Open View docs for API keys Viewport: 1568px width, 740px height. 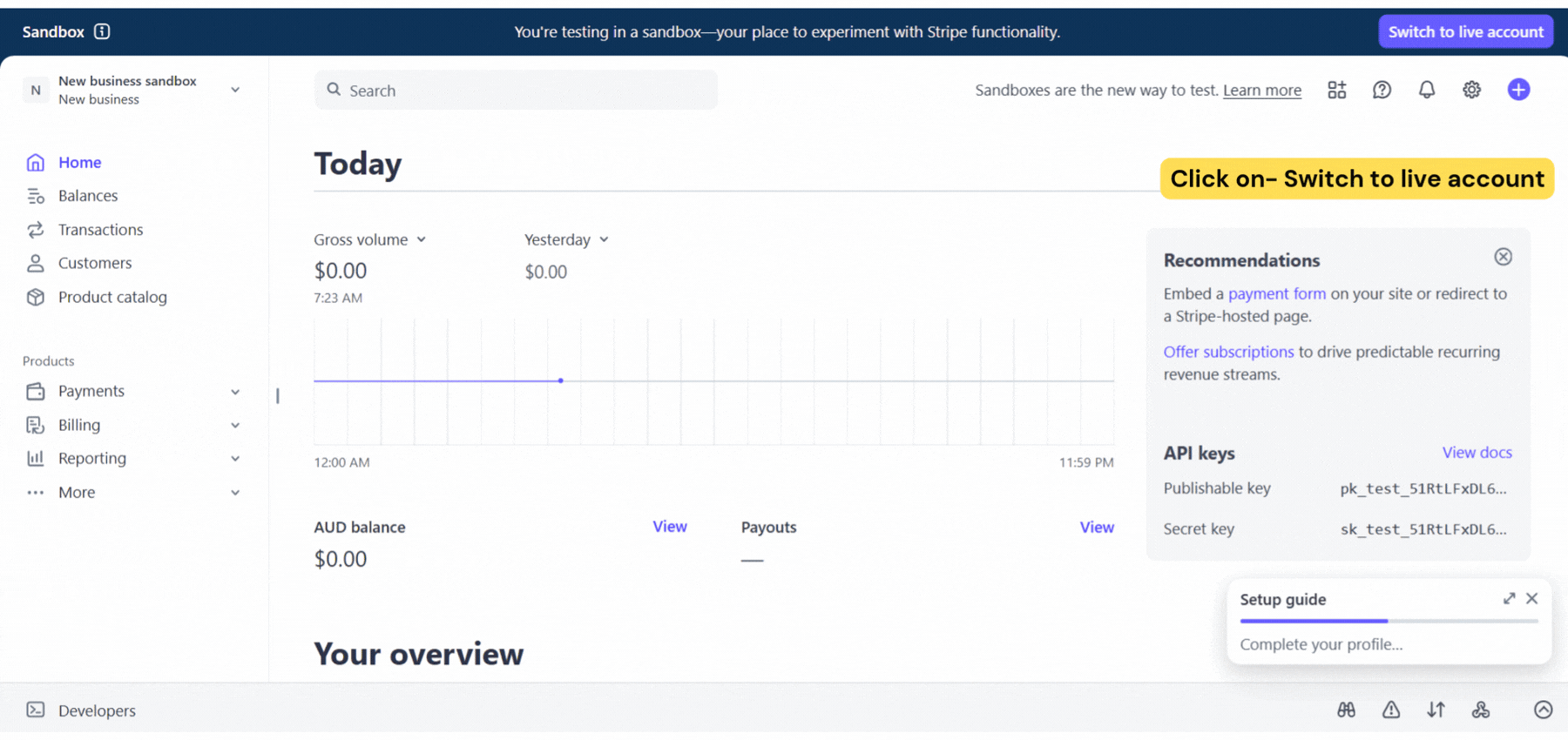pos(1477,453)
